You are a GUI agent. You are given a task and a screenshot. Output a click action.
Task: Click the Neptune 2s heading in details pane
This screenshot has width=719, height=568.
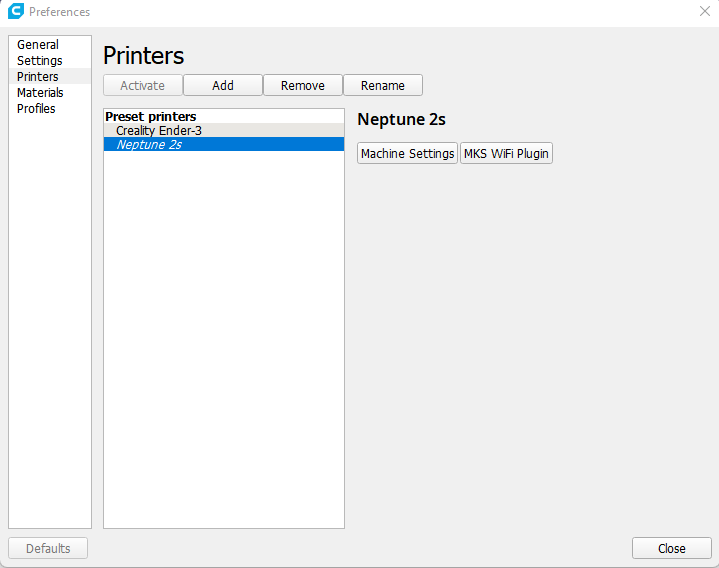(401, 119)
